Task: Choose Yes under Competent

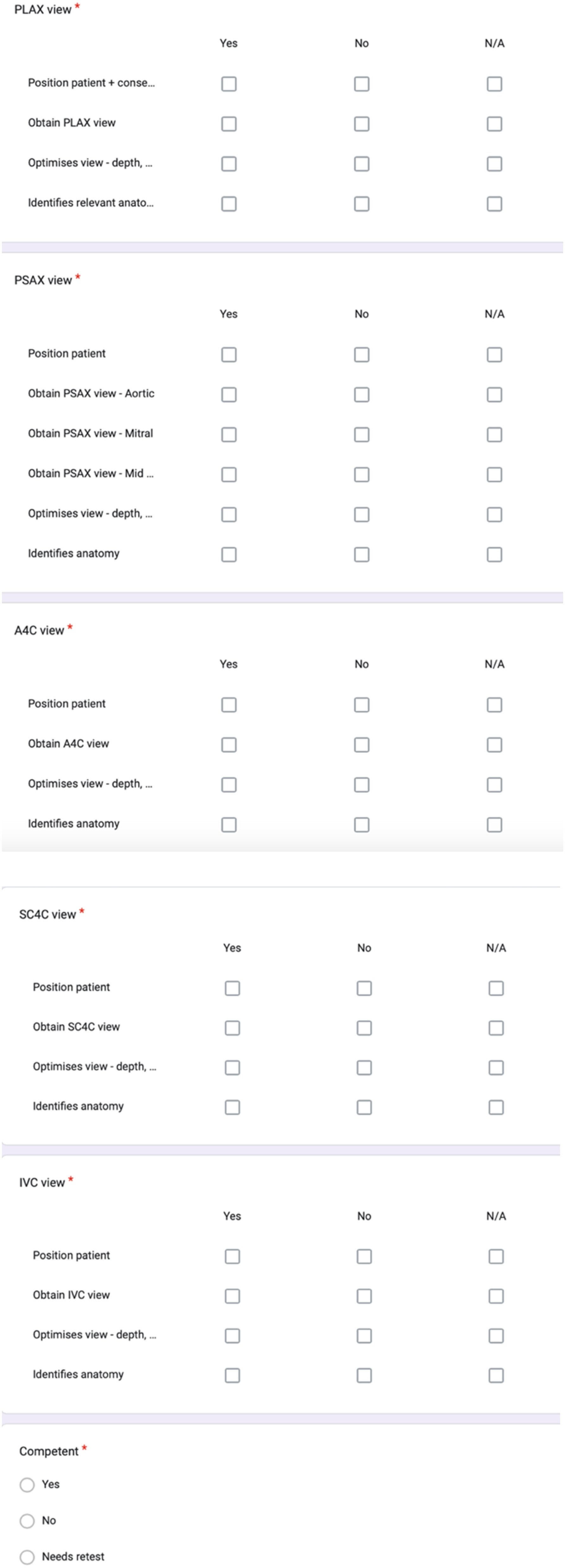Action: (x=27, y=1485)
